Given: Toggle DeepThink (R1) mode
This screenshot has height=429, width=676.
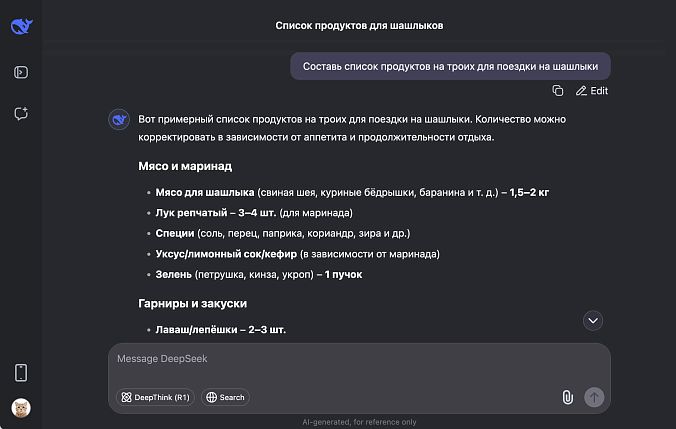Looking at the screenshot, I should point(155,397).
